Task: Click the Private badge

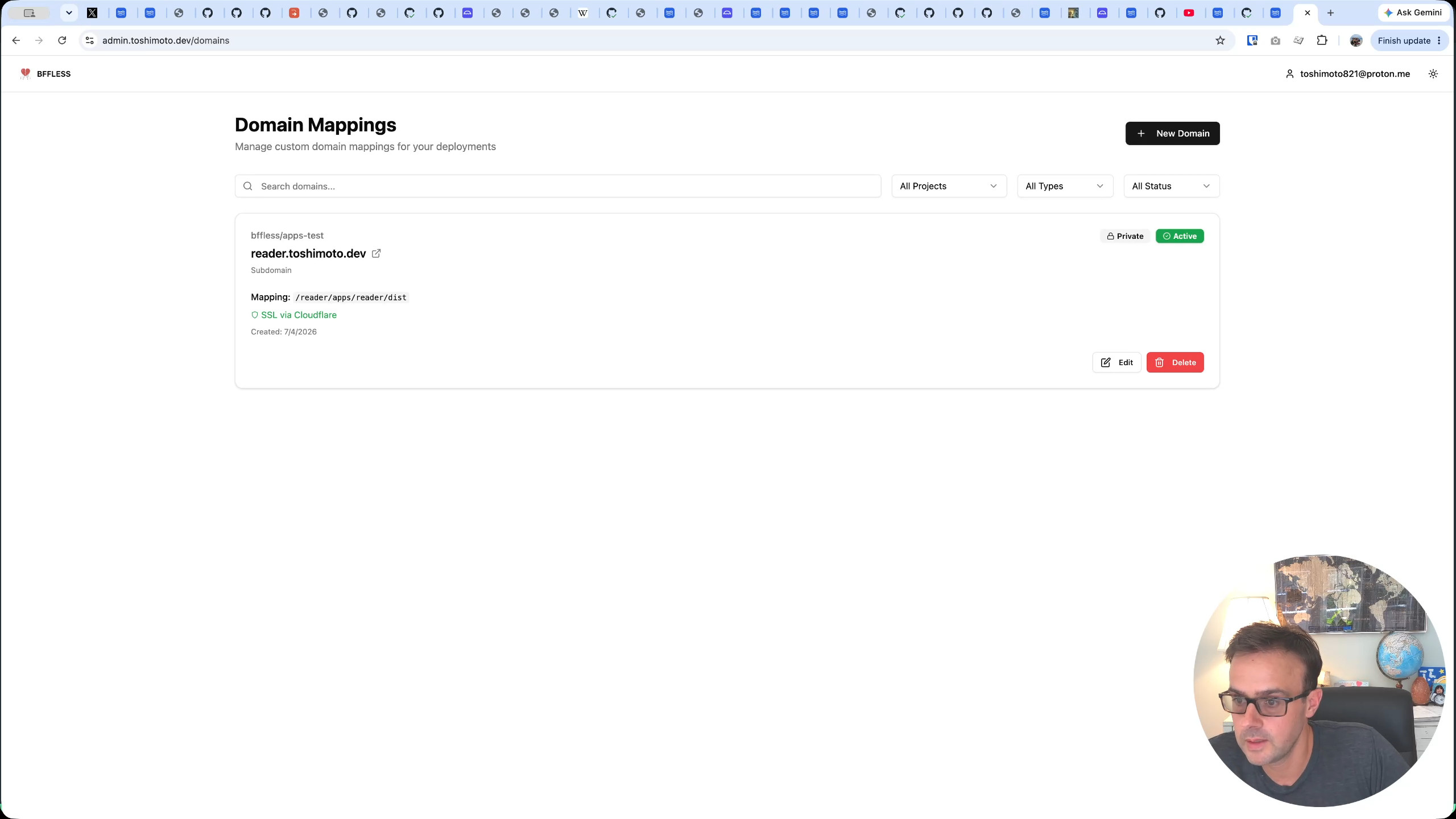Action: click(1125, 236)
